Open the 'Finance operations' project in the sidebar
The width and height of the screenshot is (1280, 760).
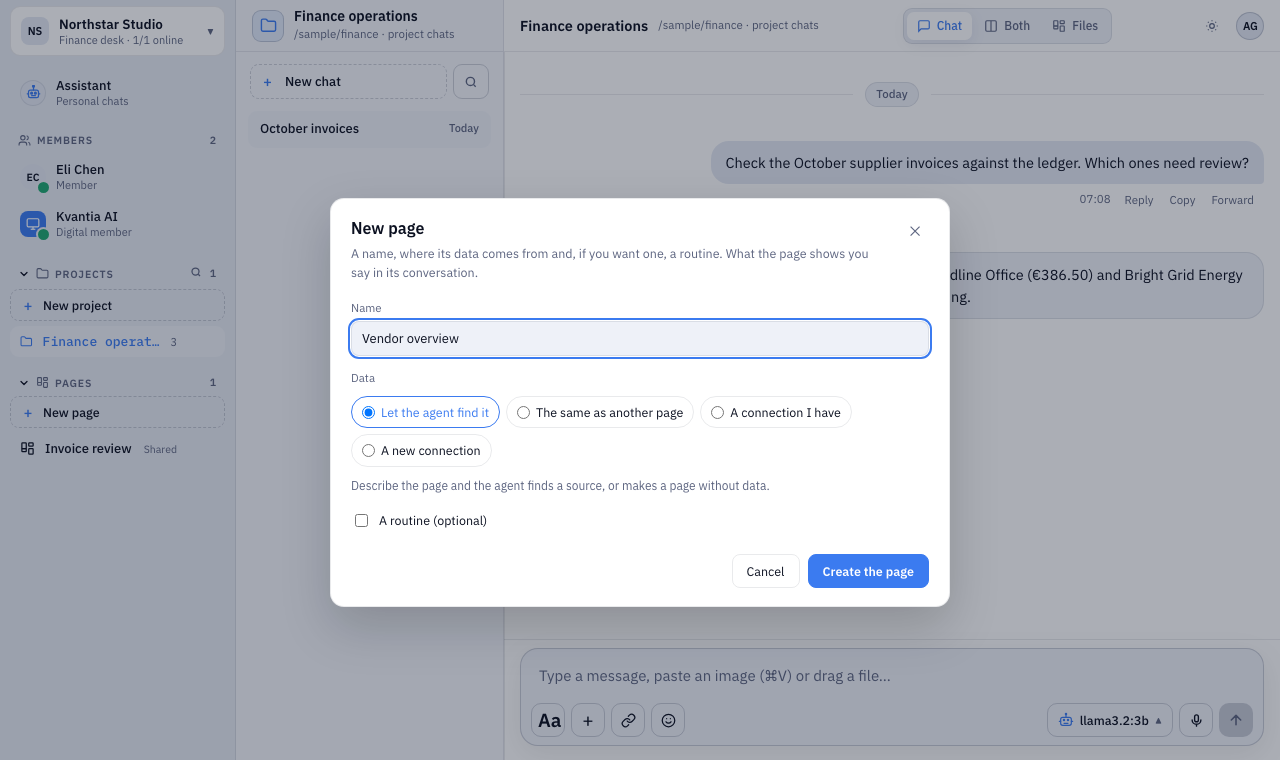coord(117,341)
